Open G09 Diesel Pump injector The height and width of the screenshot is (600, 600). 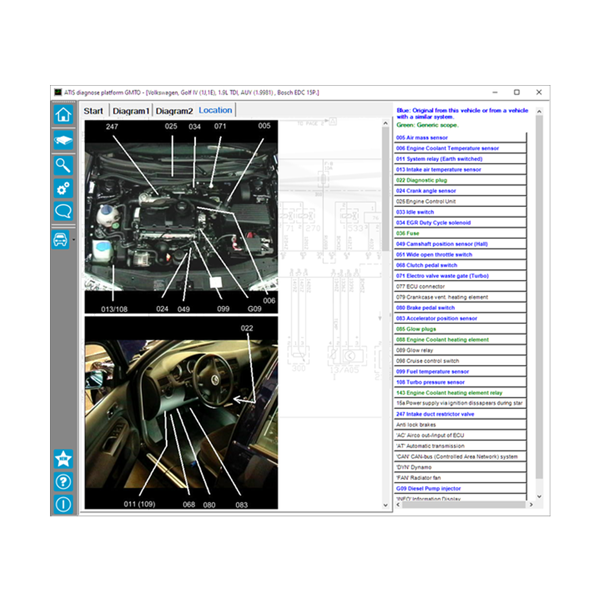[460, 489]
